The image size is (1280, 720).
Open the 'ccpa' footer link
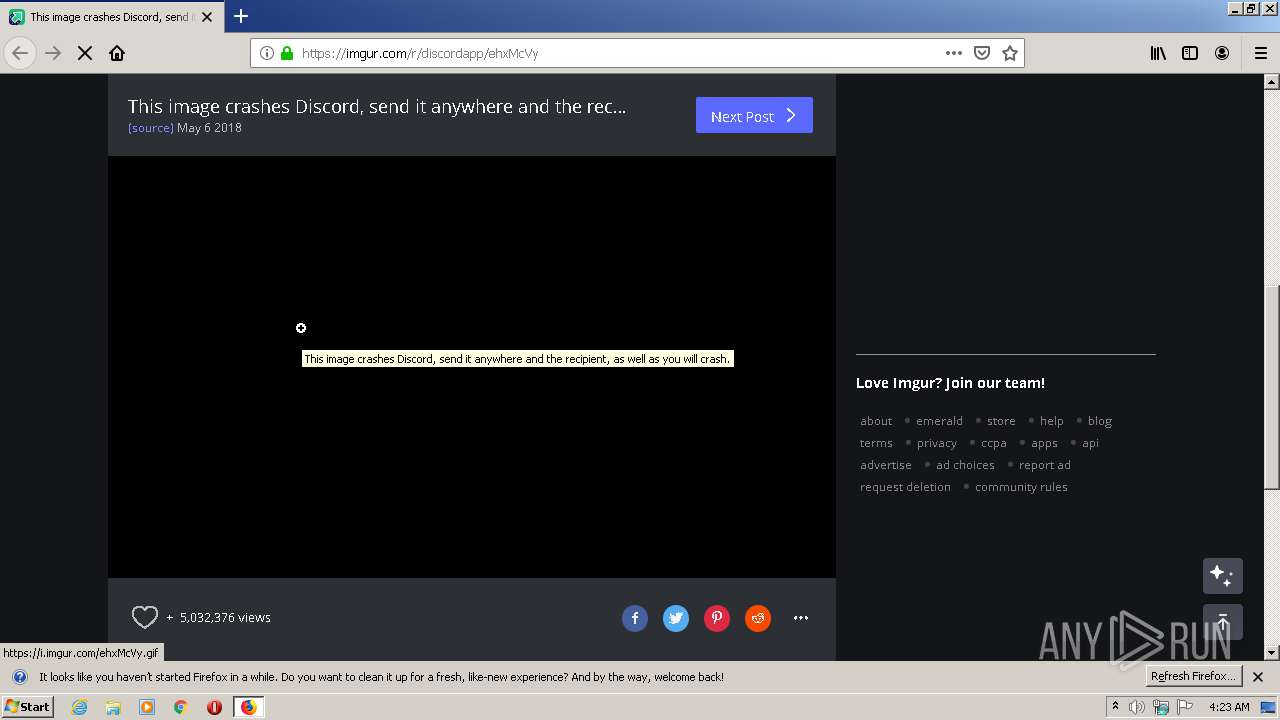coord(994,443)
